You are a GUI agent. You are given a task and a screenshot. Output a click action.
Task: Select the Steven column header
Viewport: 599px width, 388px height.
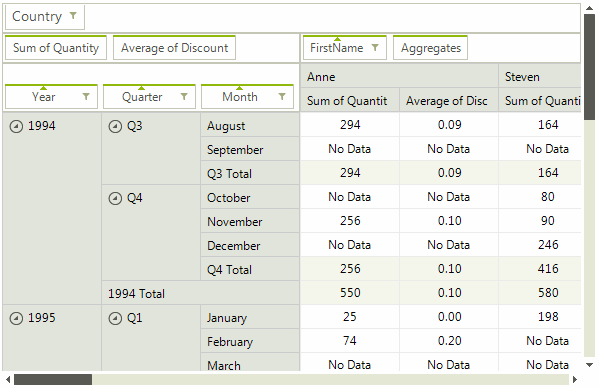[x=540, y=76]
